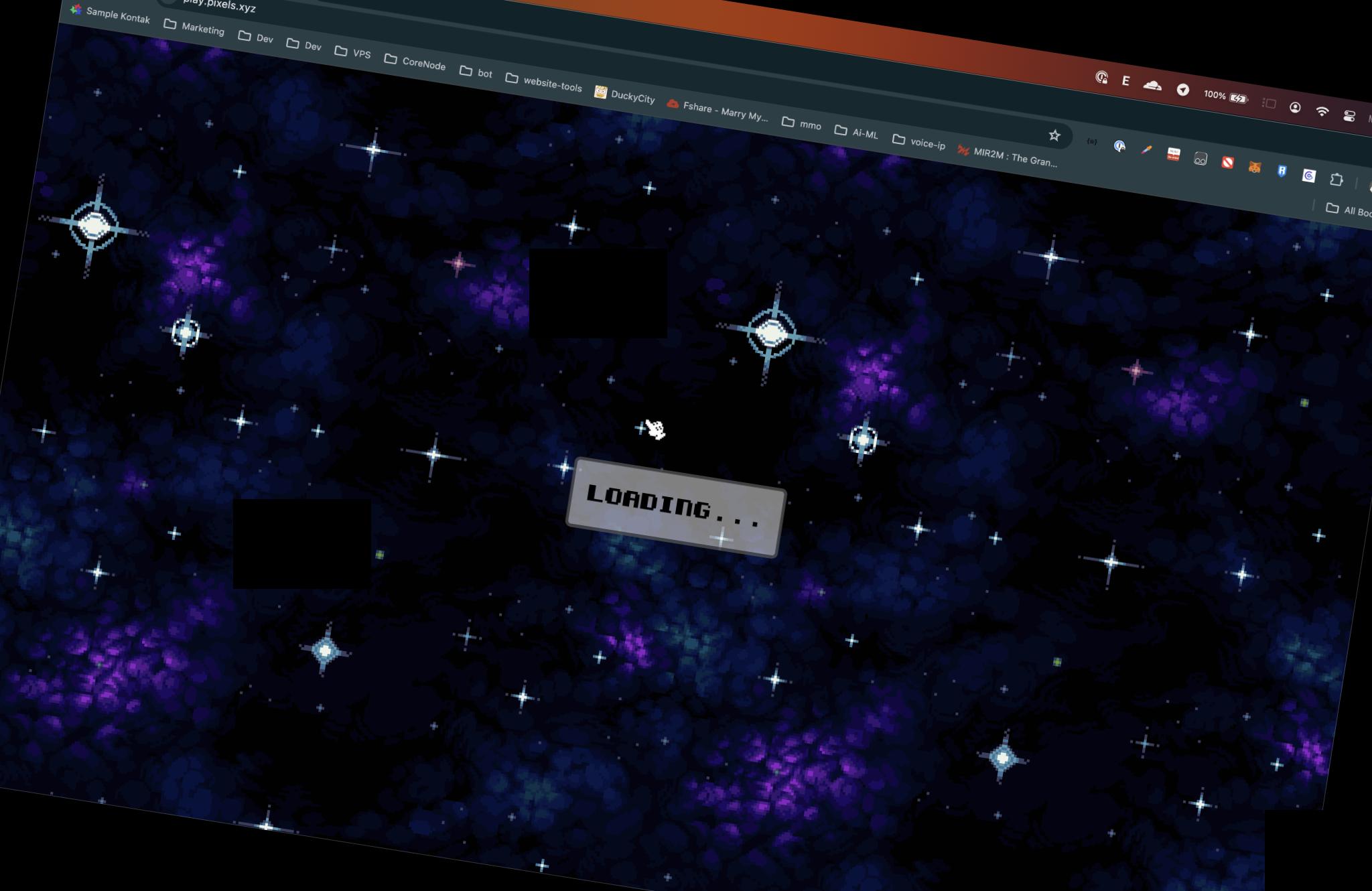
Task: Open the location arrow menu bar icon
Action: point(1183,90)
